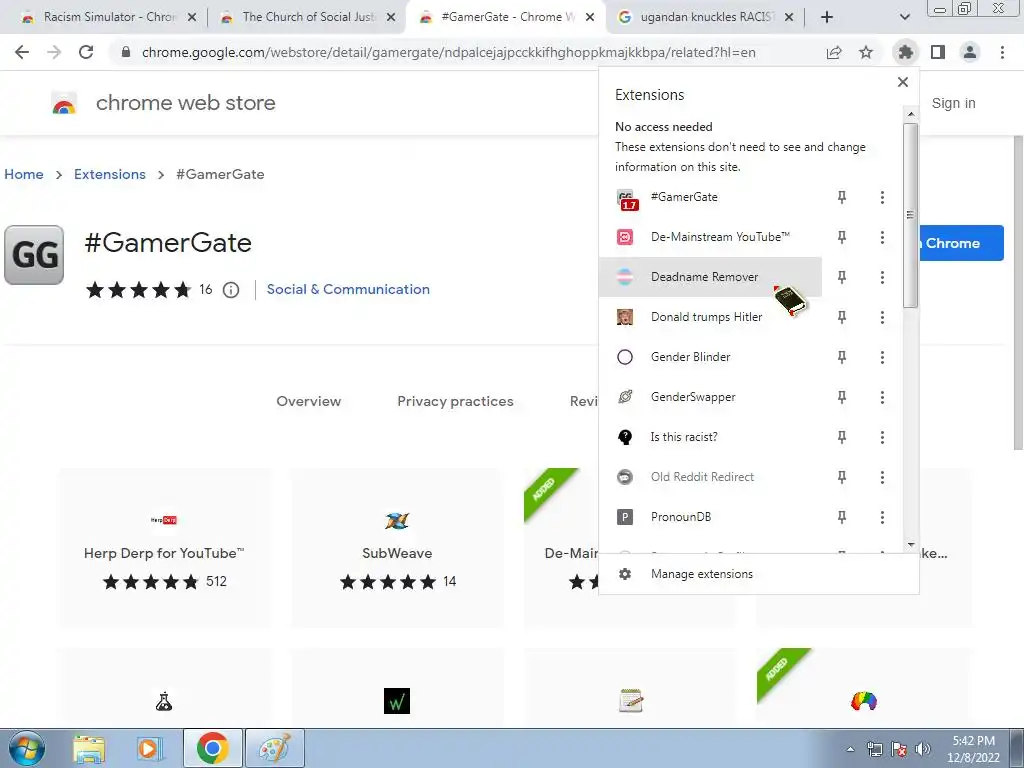The width and height of the screenshot is (1024, 768).
Task: Click the Extensions list scroll down arrow
Action: [x=911, y=545]
